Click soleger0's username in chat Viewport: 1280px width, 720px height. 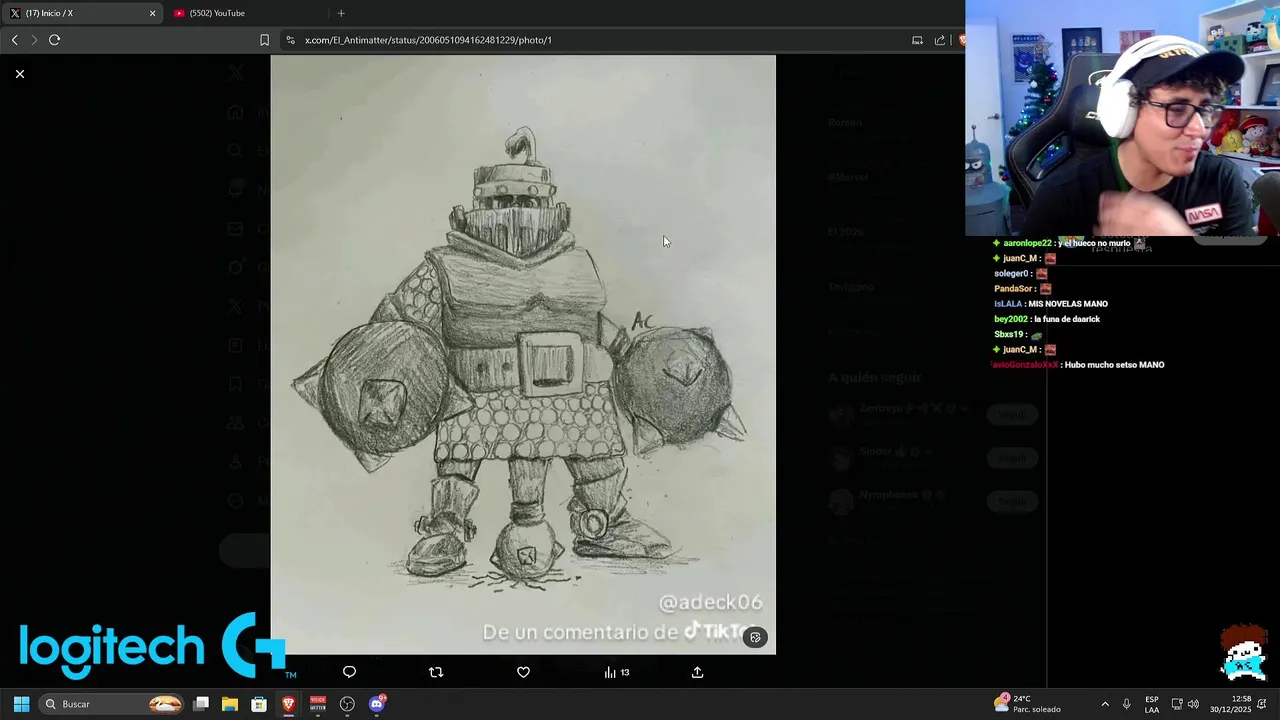click(x=1011, y=274)
